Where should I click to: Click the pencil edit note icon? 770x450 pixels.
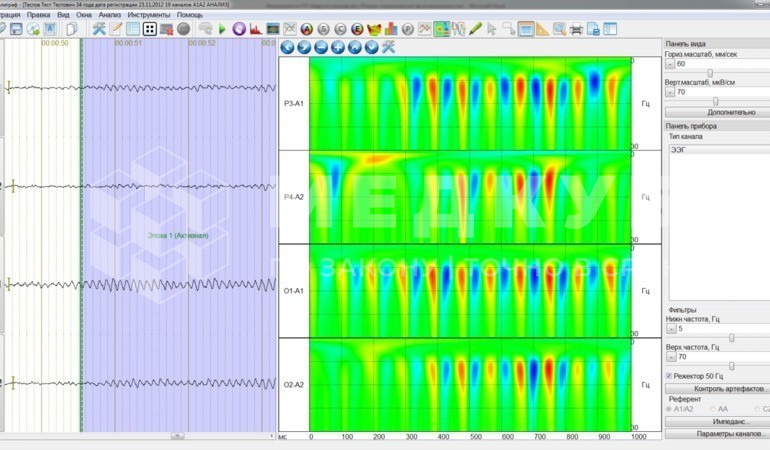coord(116,29)
